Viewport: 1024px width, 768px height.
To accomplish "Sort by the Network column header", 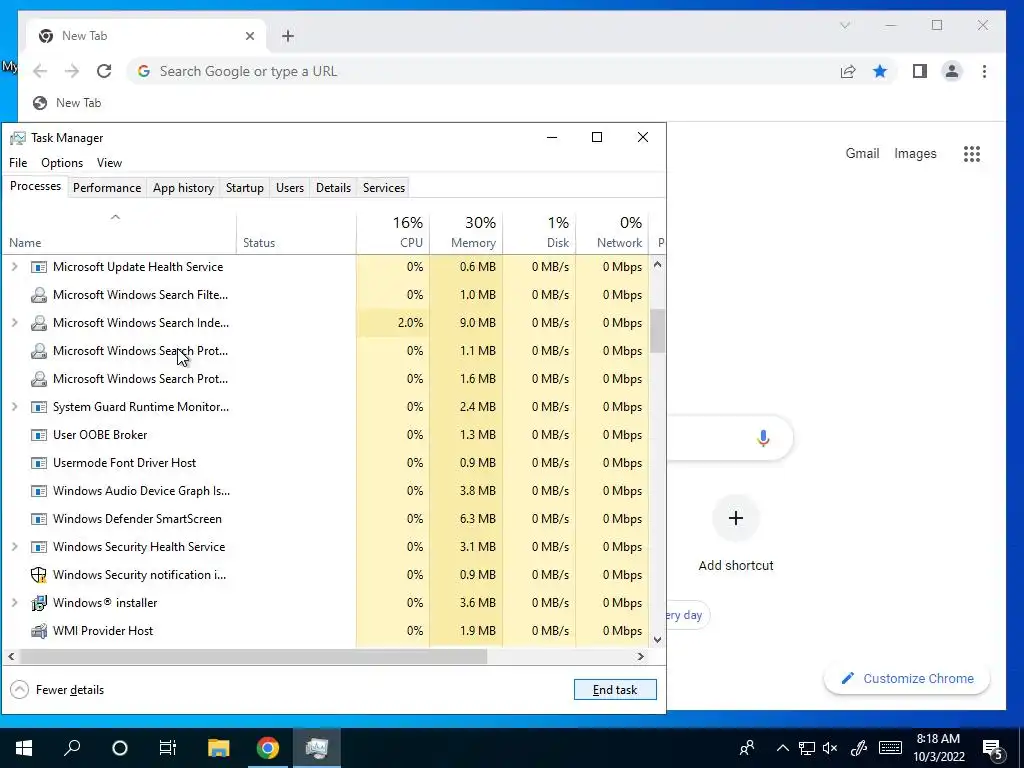I will click(x=613, y=232).
